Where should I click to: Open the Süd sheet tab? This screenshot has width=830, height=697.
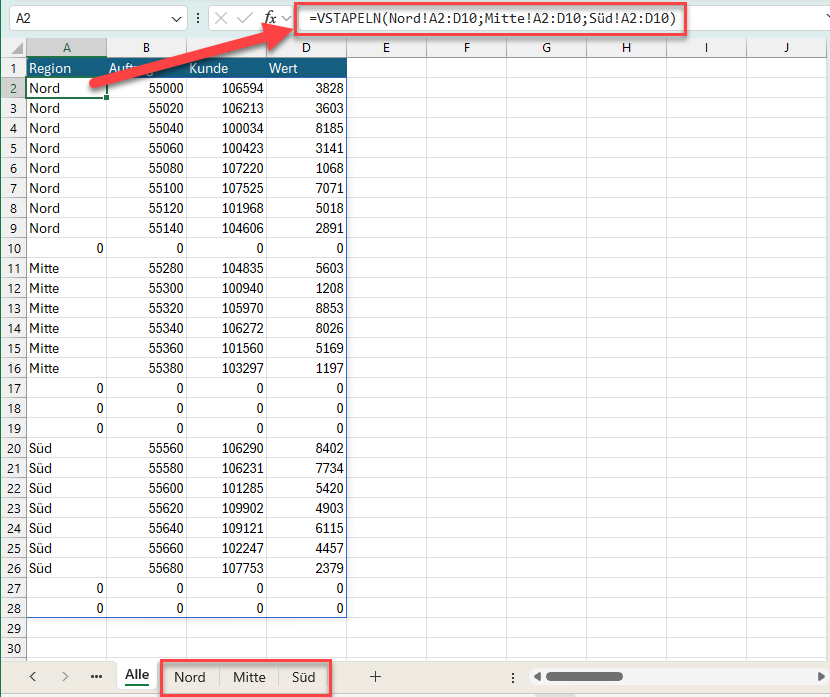303,677
